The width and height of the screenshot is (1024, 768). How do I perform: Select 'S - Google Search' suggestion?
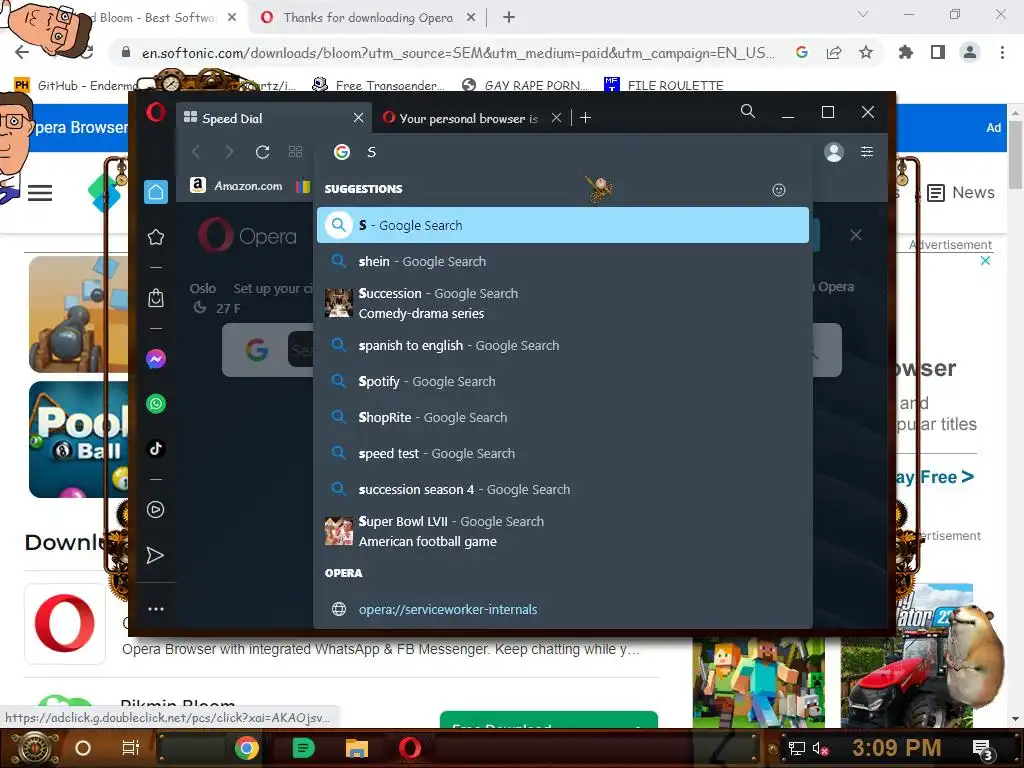tap(563, 225)
